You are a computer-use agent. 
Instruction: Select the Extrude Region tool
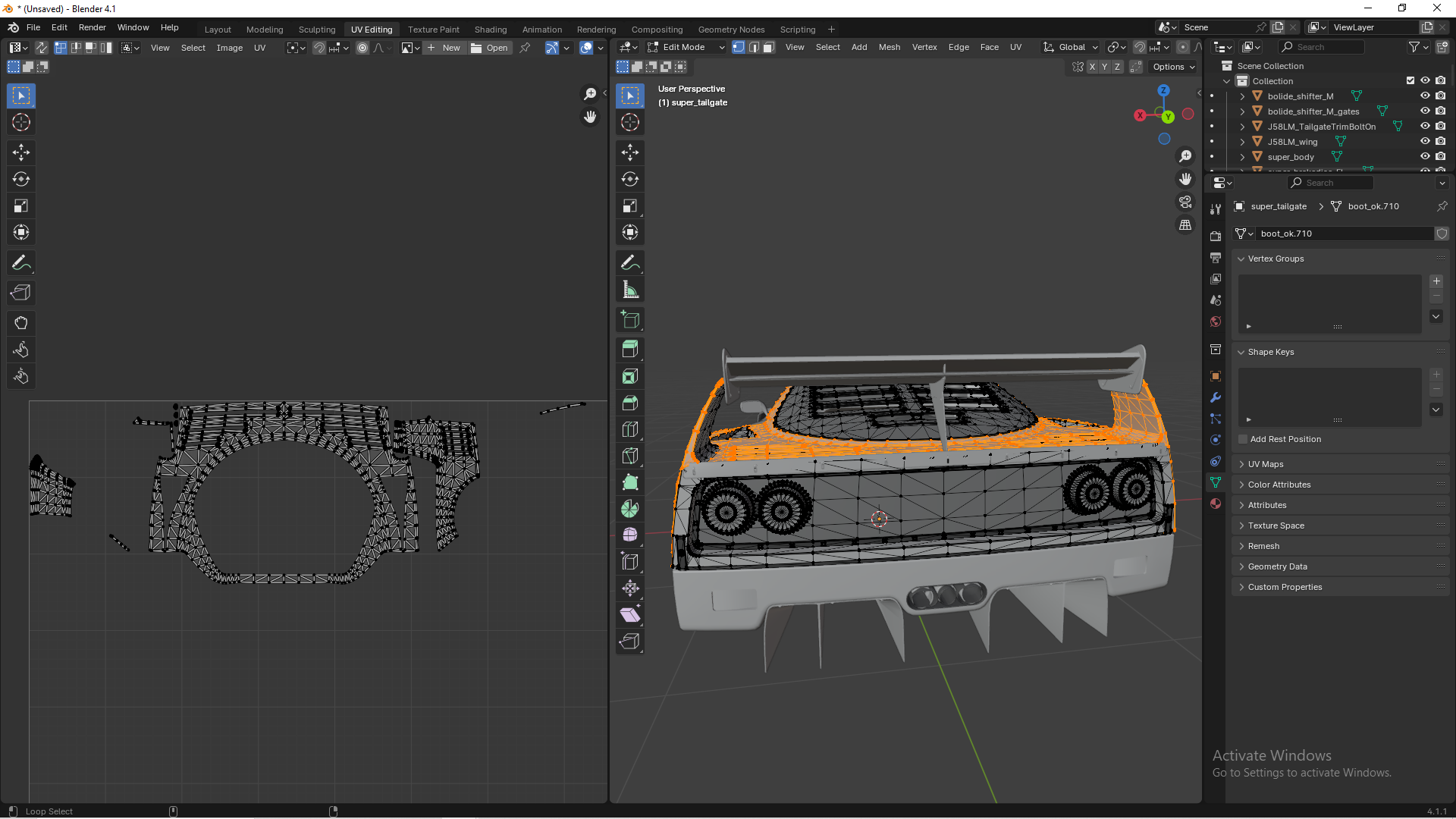(630, 349)
